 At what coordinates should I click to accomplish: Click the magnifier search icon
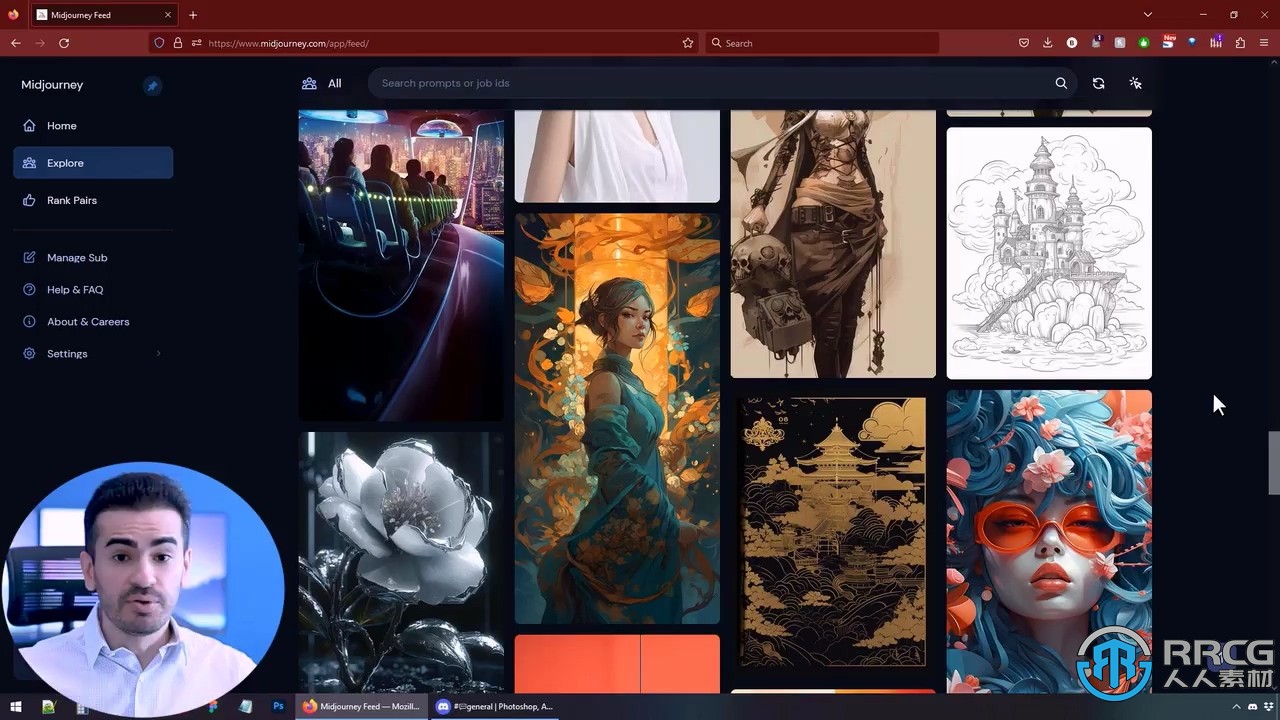pyautogui.click(x=1061, y=83)
